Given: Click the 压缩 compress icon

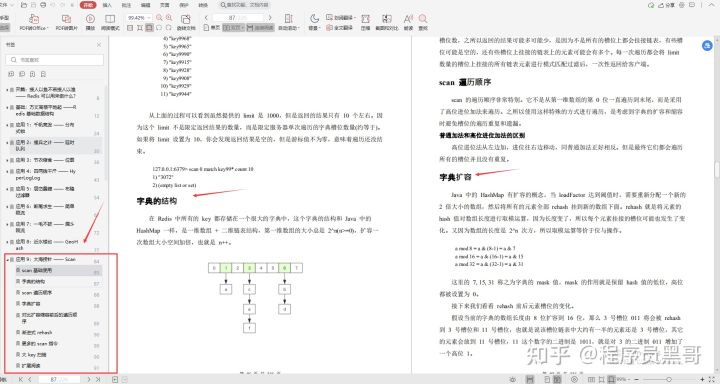Looking at the screenshot, I should click(366, 18).
